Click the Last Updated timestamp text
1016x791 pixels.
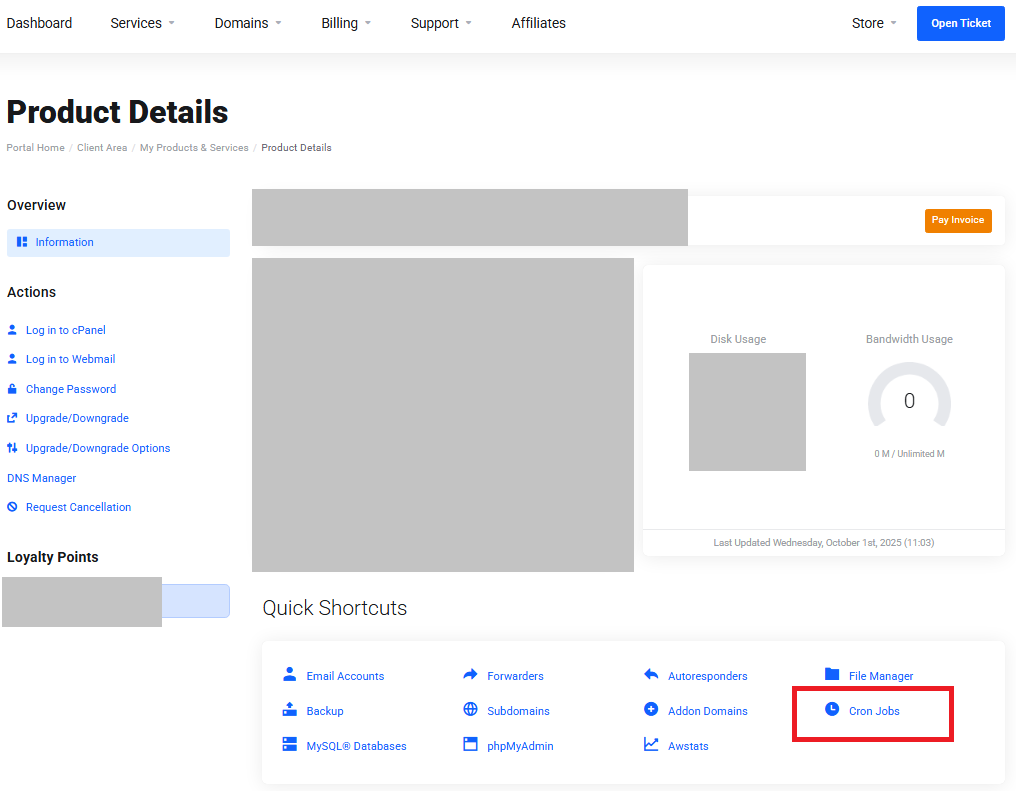click(x=824, y=542)
